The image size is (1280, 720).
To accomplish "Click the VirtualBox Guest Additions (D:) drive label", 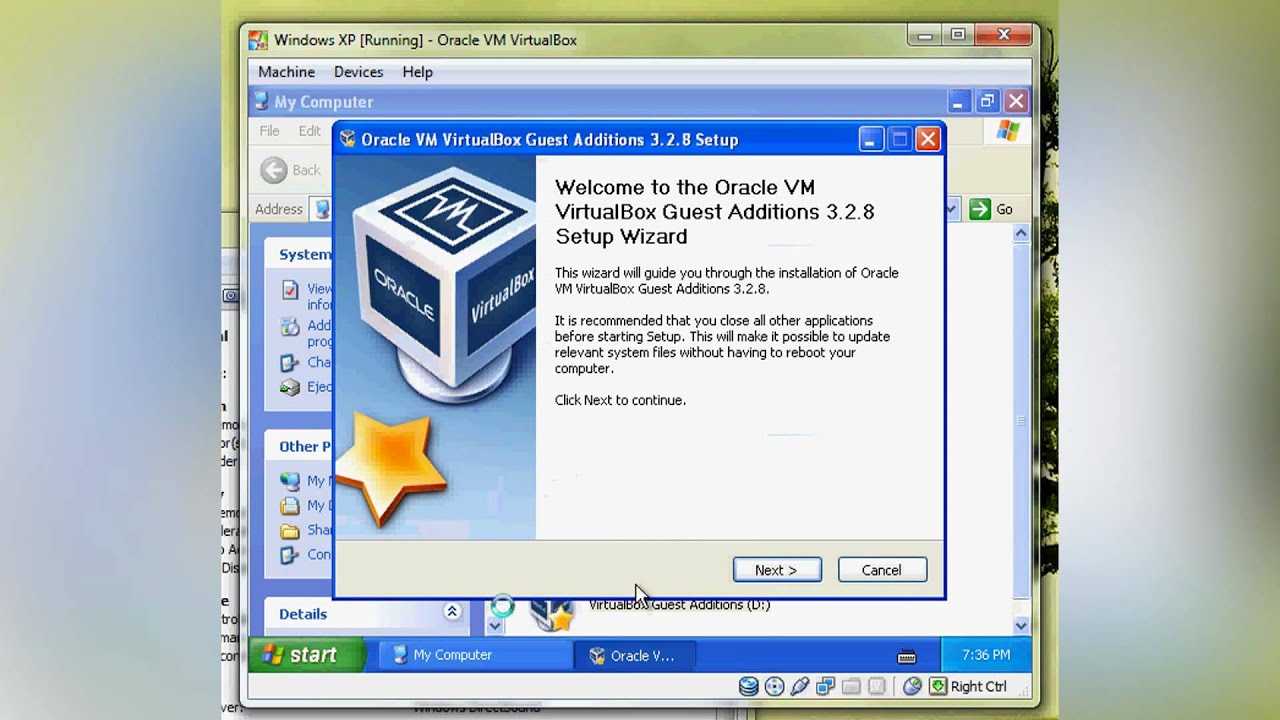I will [679, 605].
